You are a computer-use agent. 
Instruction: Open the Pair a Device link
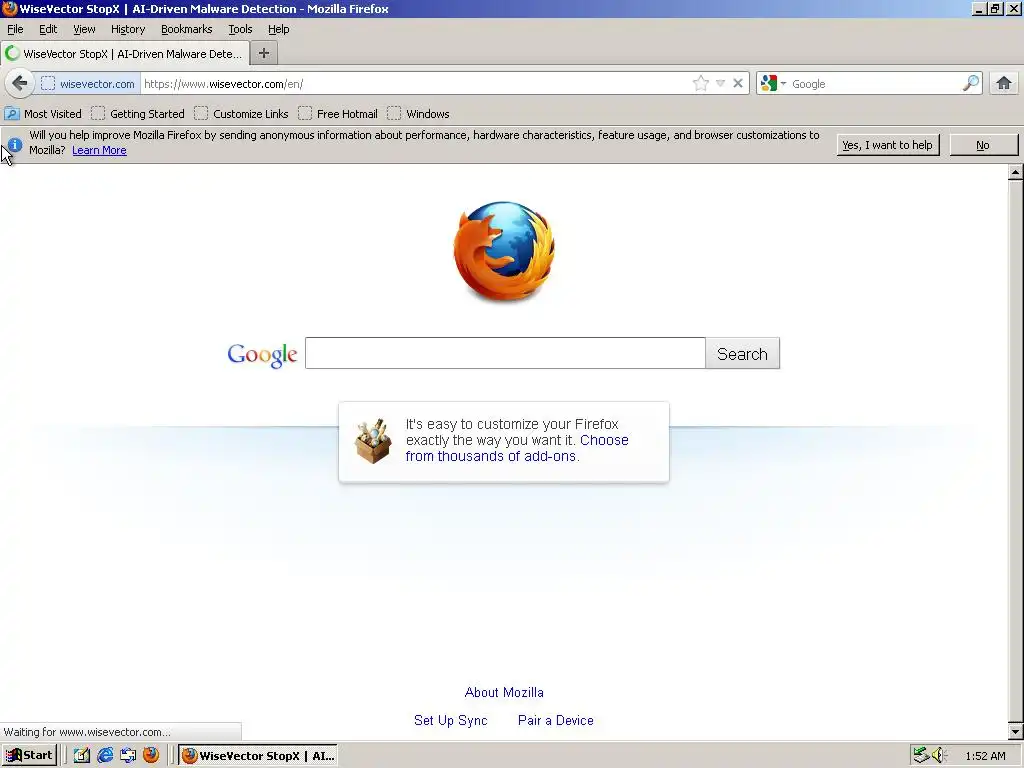[x=556, y=720]
